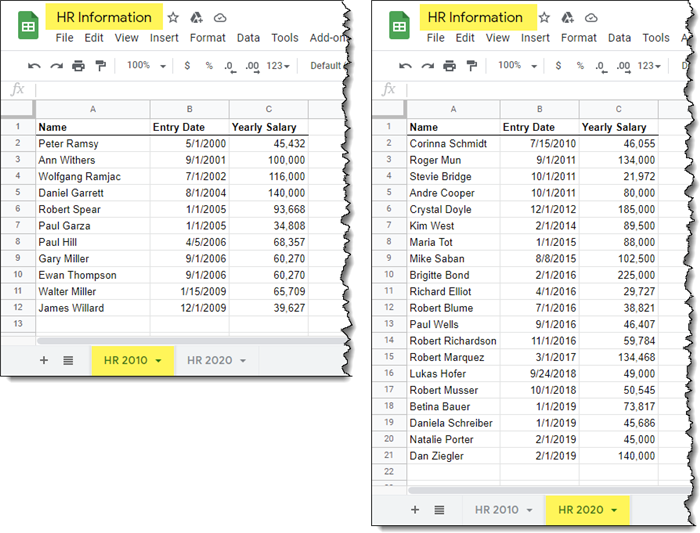Image resolution: width=700 pixels, height=533 pixels.
Task: Open the 100% zoom dropdown in left window
Action: [144, 66]
